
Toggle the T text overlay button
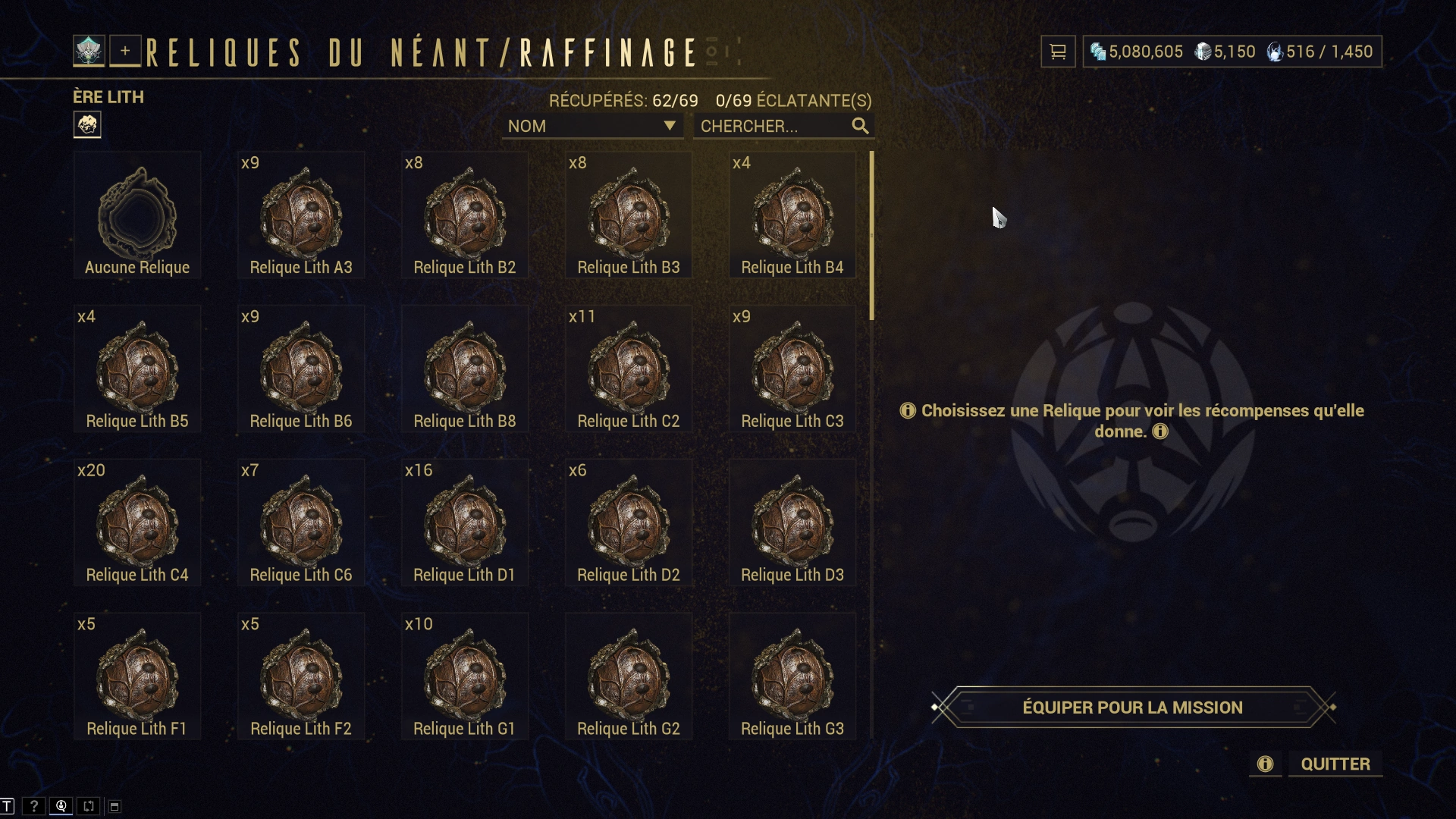pos(7,806)
